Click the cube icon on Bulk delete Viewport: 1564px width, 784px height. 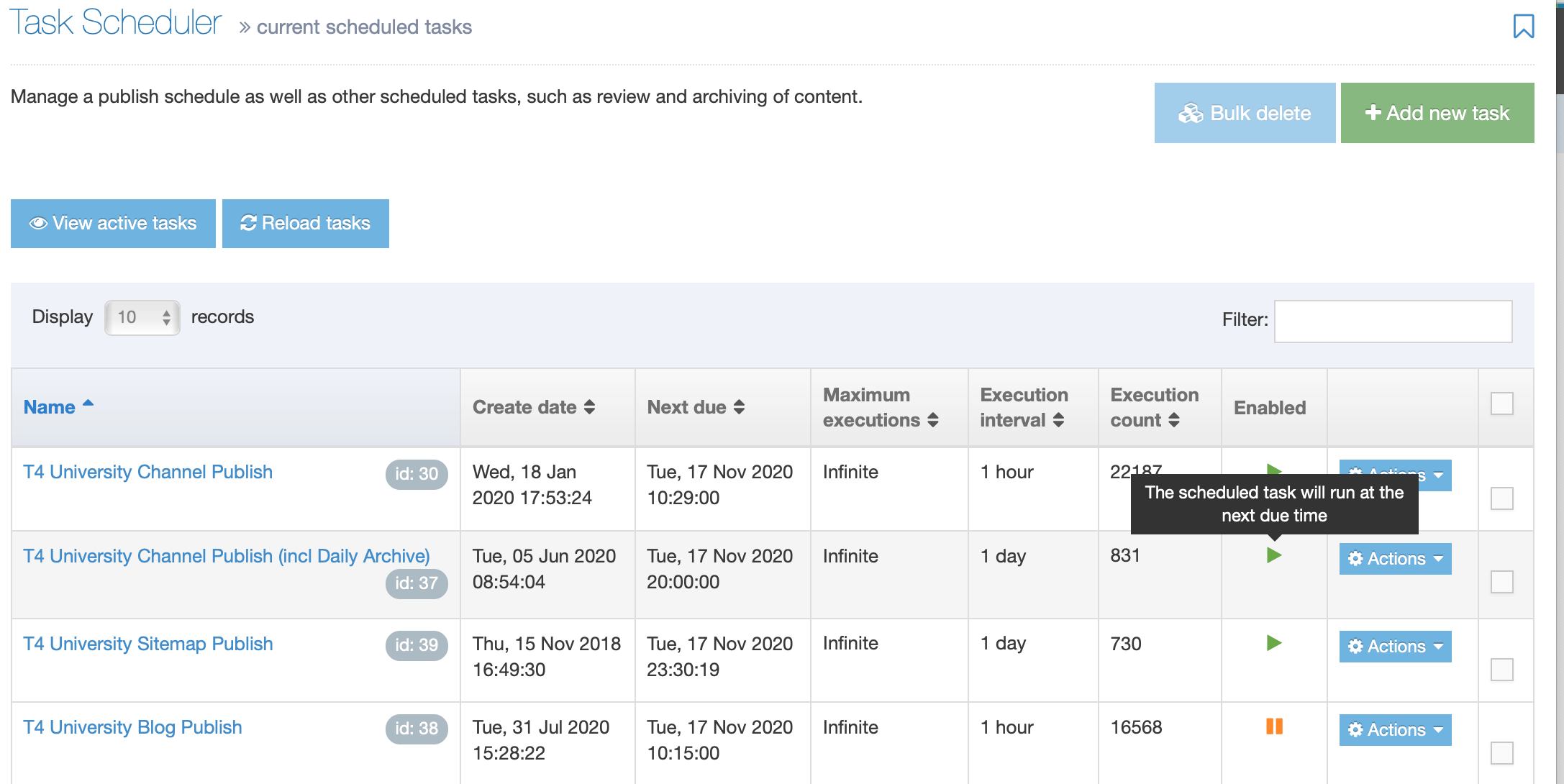1192,113
